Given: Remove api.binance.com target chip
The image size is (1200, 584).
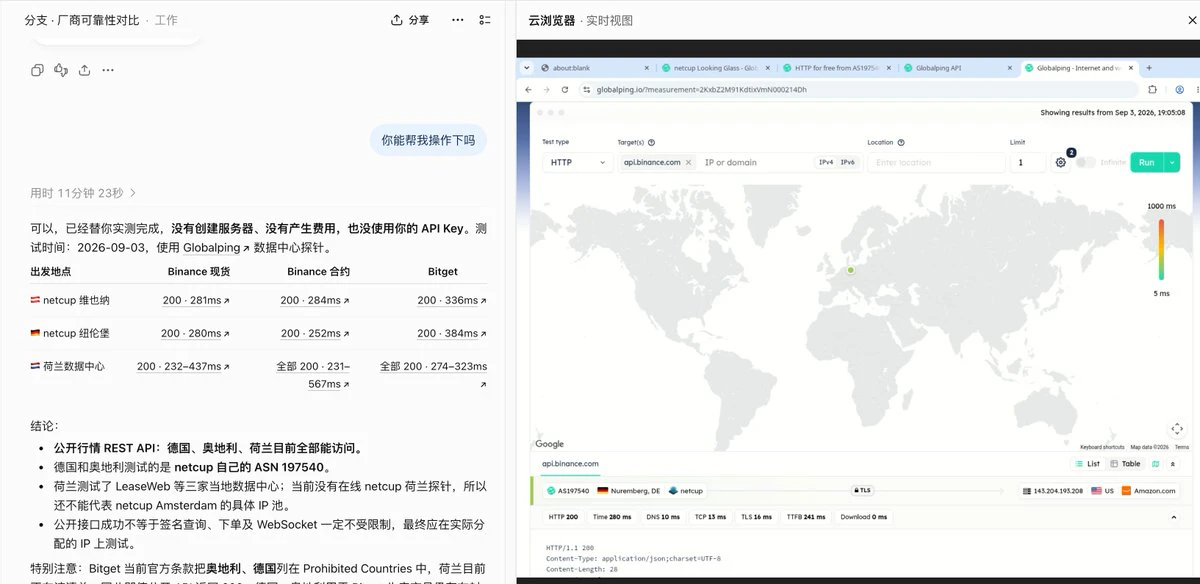Looking at the screenshot, I should (688, 162).
